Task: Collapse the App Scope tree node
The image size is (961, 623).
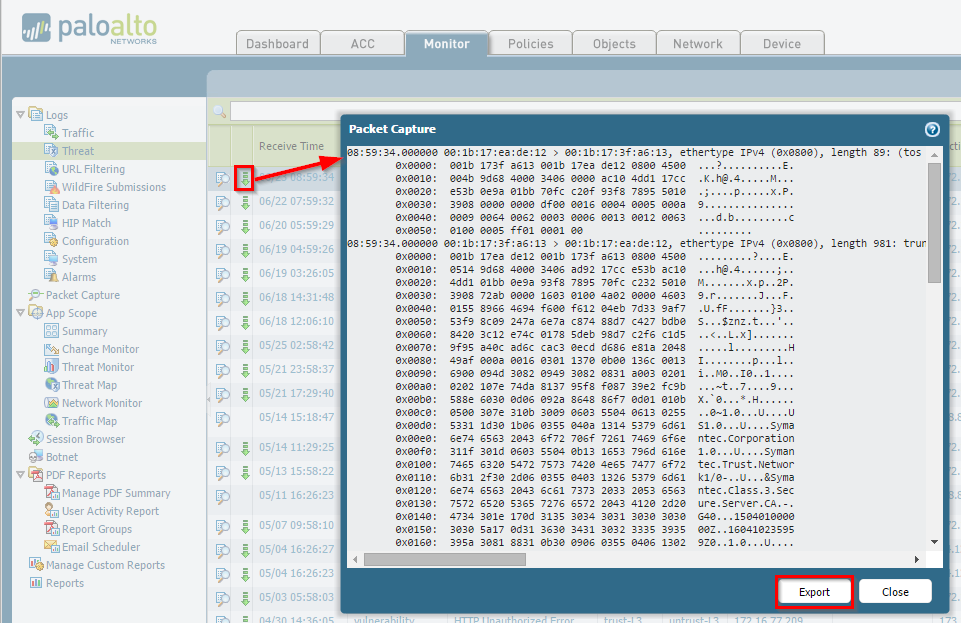Action: tap(20, 312)
